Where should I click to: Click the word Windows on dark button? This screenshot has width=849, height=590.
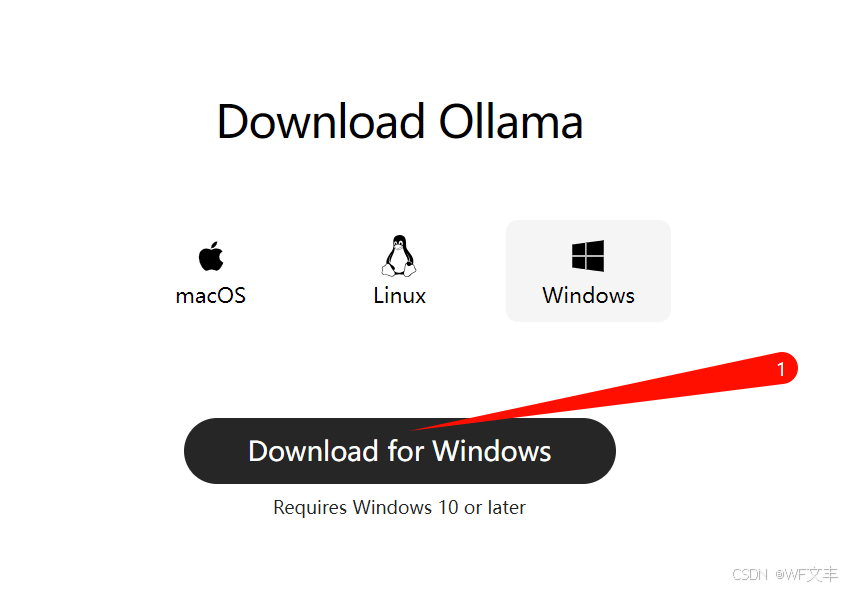point(492,451)
